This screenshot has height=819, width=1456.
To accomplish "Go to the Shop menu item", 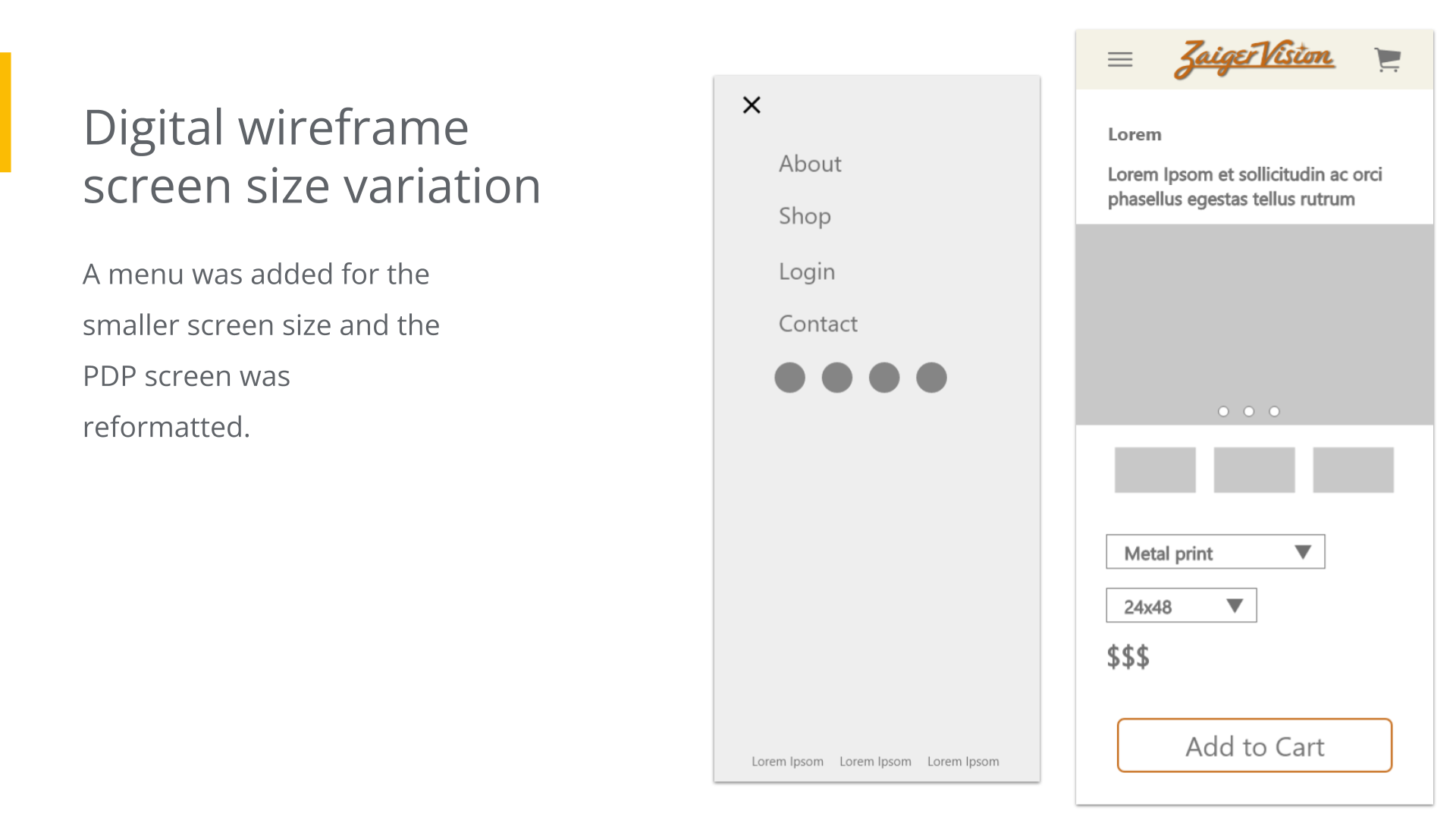I will tap(805, 216).
